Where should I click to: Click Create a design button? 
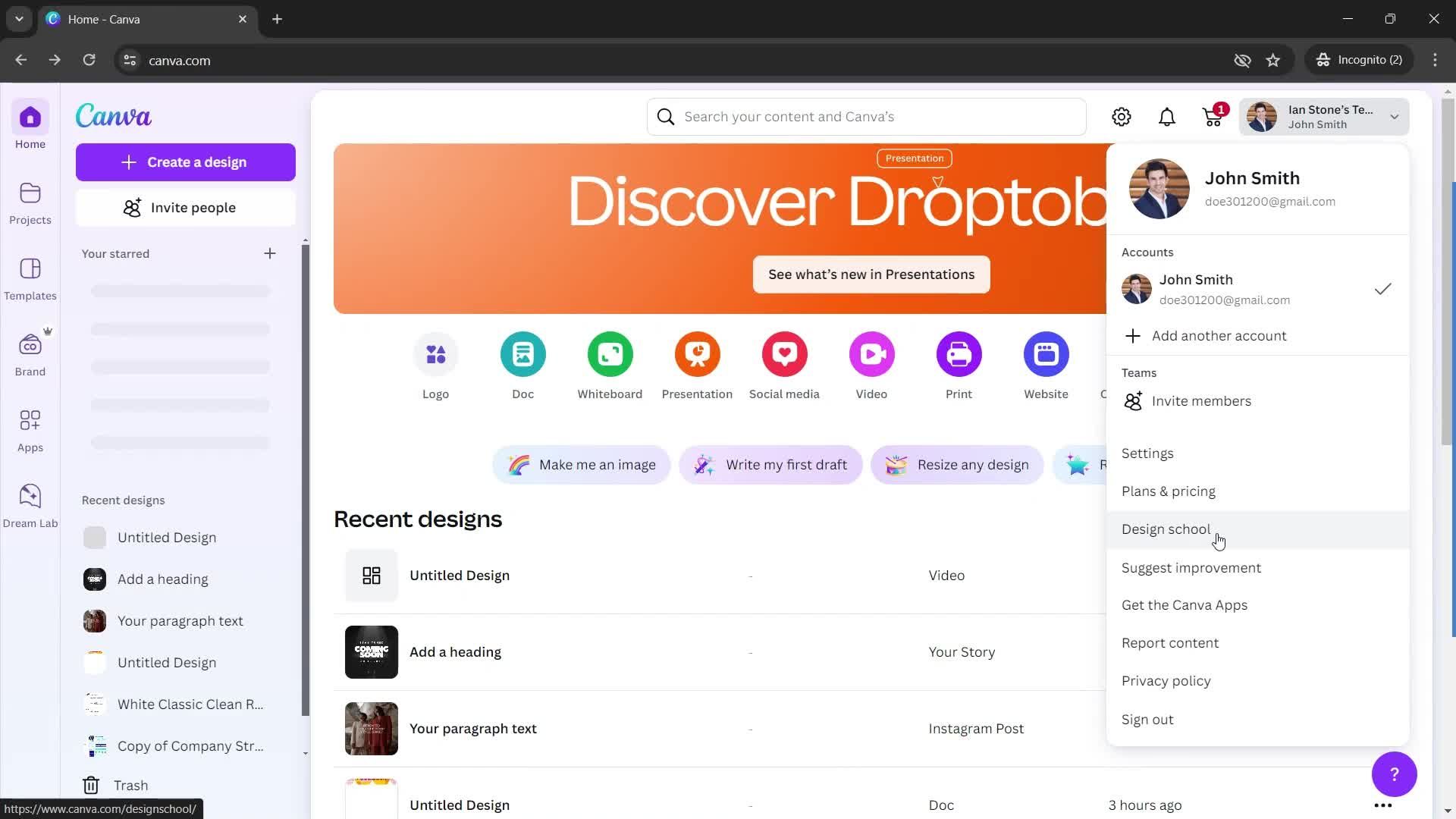pos(186,162)
